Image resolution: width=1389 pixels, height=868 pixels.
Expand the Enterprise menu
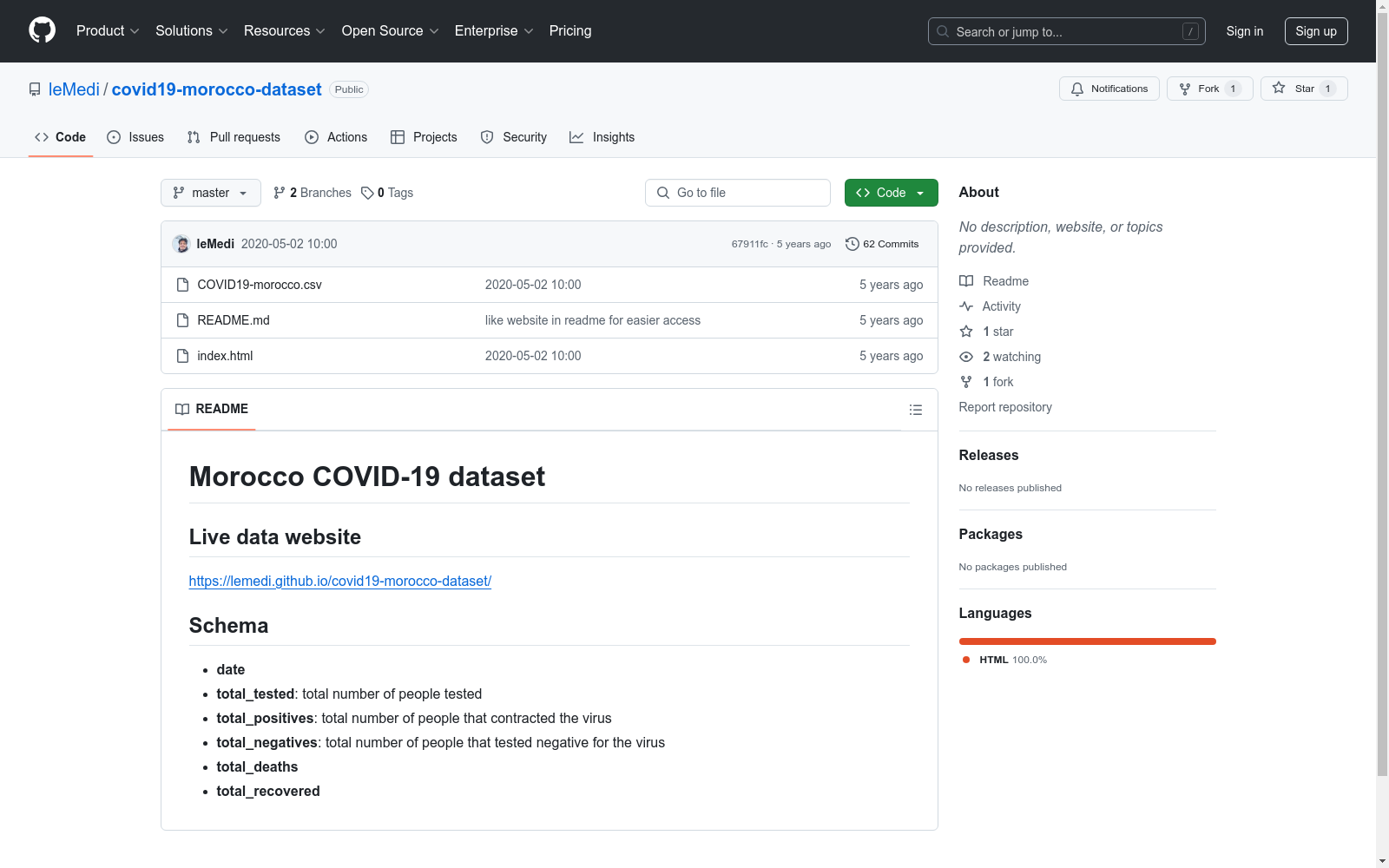point(494,31)
